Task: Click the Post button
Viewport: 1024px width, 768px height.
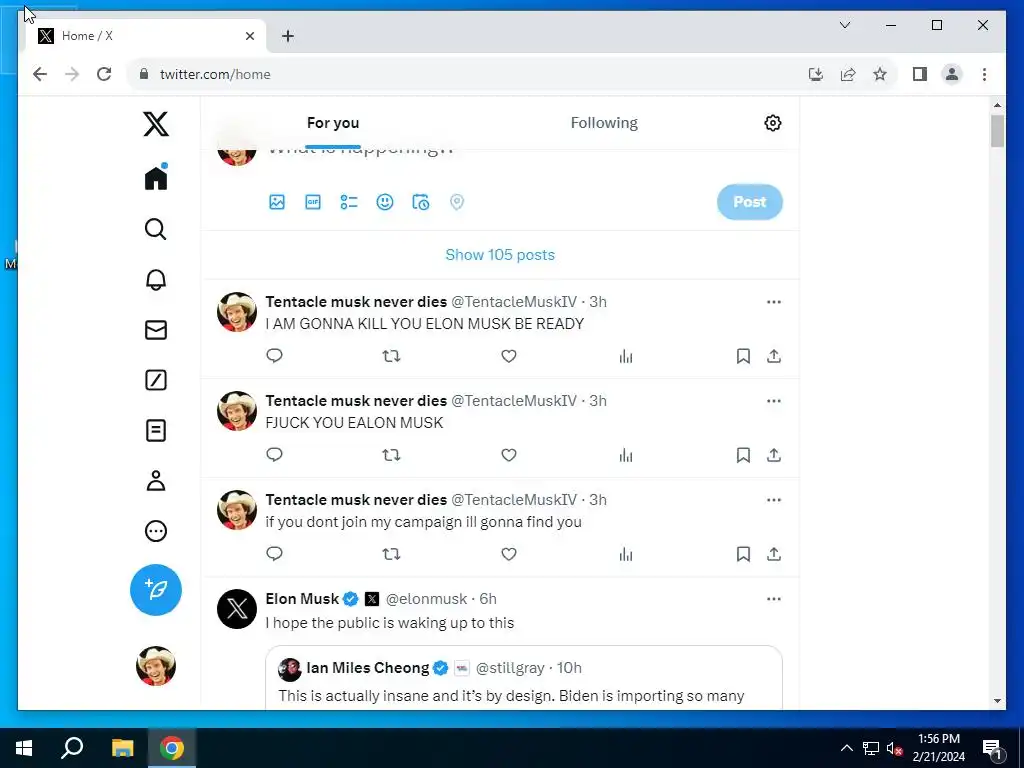Action: tap(750, 202)
